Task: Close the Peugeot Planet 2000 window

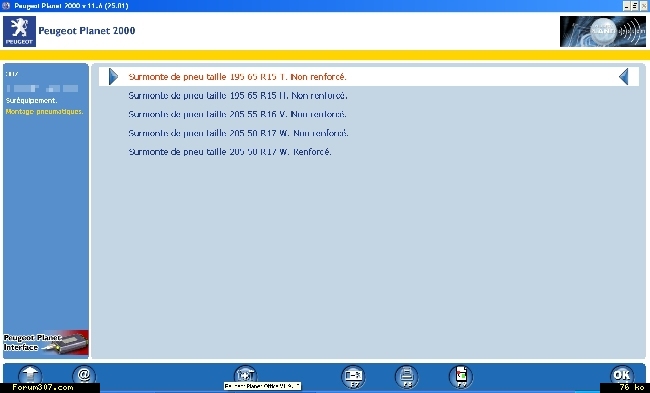Action: pyautogui.click(x=643, y=6)
